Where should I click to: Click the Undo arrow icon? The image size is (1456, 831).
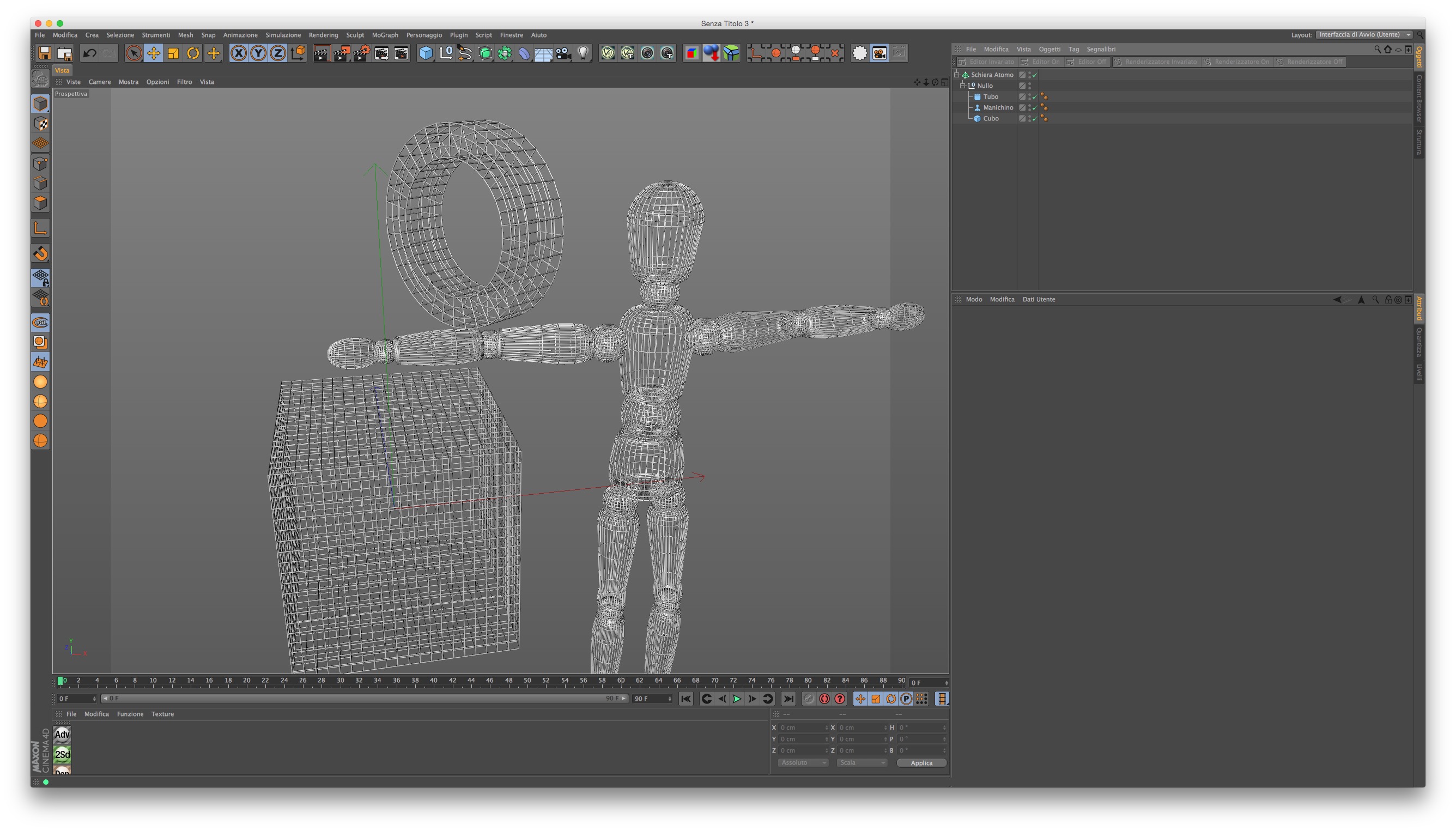[x=89, y=53]
